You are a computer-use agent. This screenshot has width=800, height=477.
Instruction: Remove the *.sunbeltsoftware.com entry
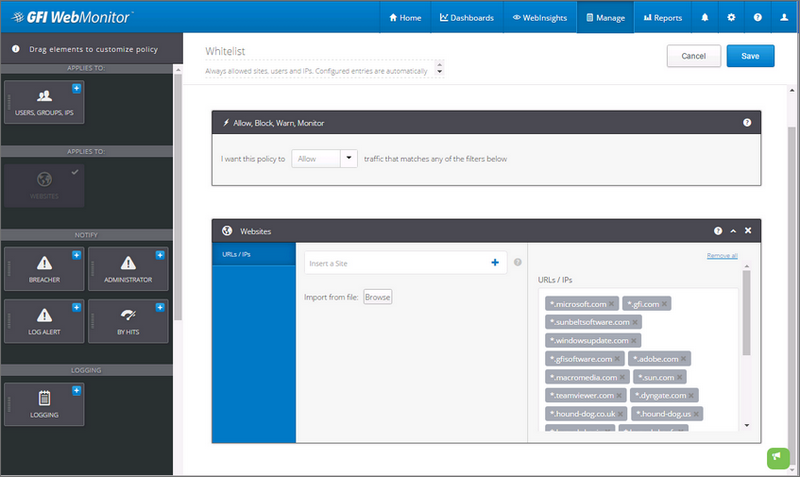click(x=635, y=322)
